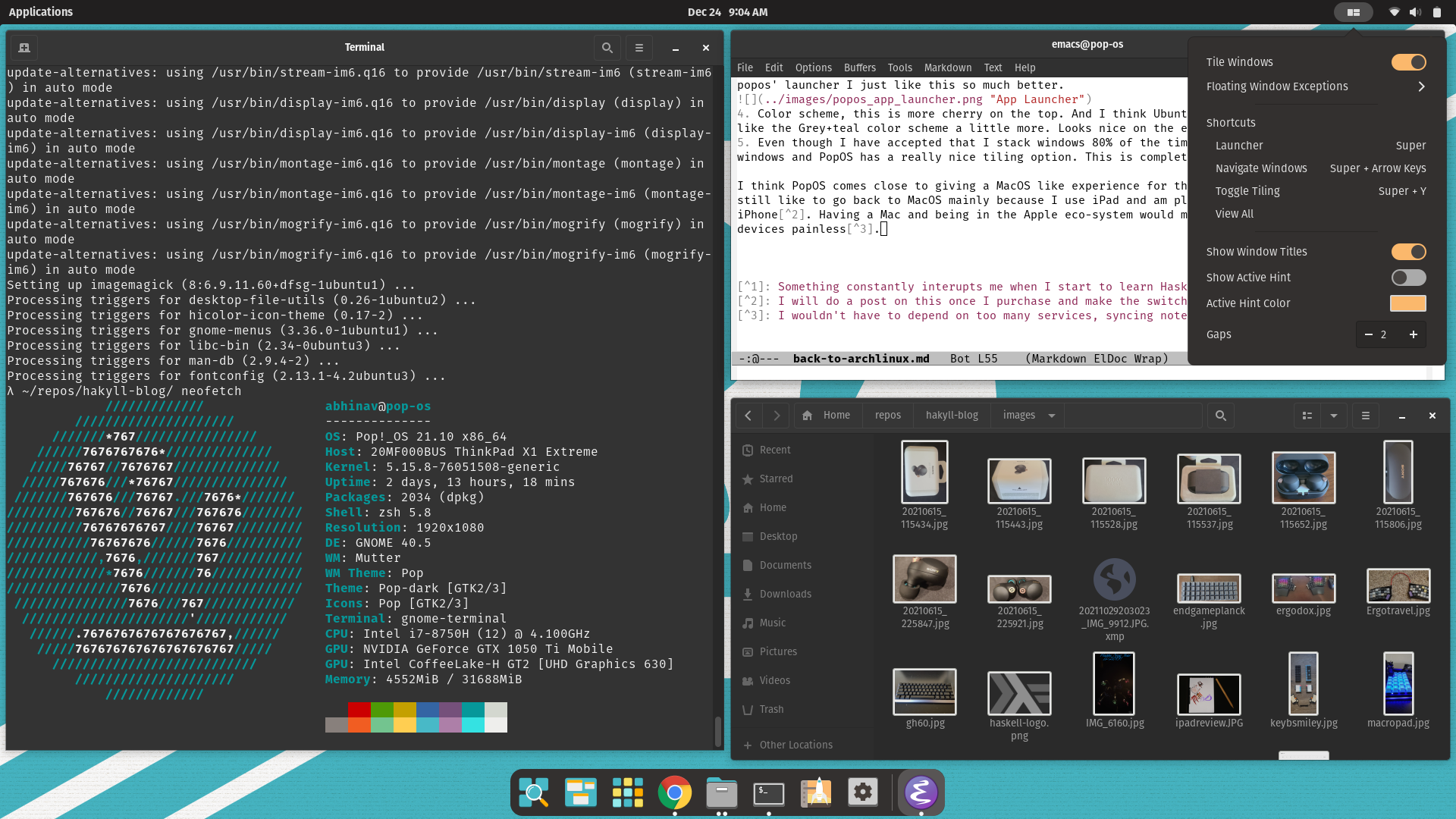Image resolution: width=1456 pixels, height=819 pixels.
Task: Open Settings from the dock
Action: point(863,792)
